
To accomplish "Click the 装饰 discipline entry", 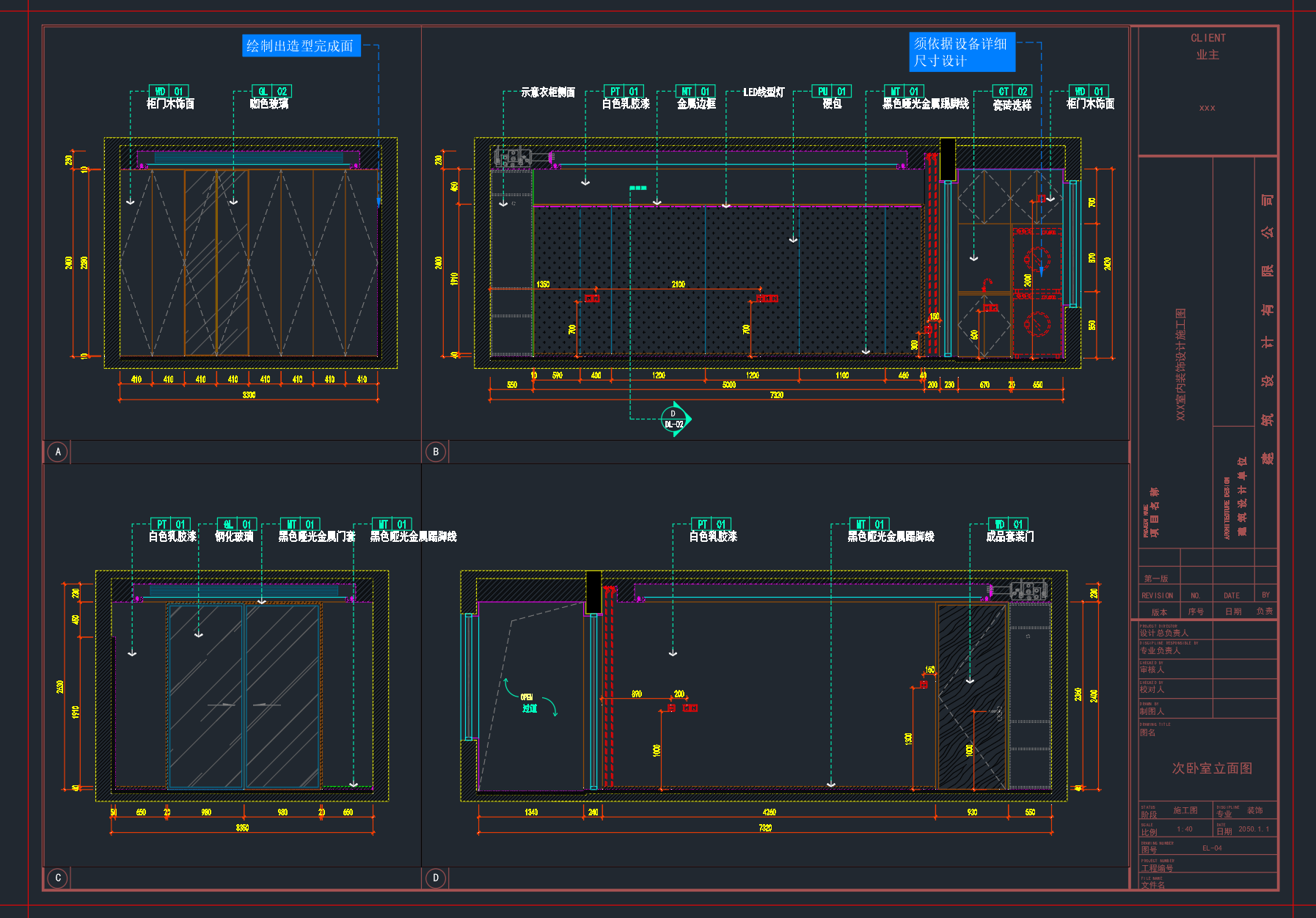I will coord(1255,810).
